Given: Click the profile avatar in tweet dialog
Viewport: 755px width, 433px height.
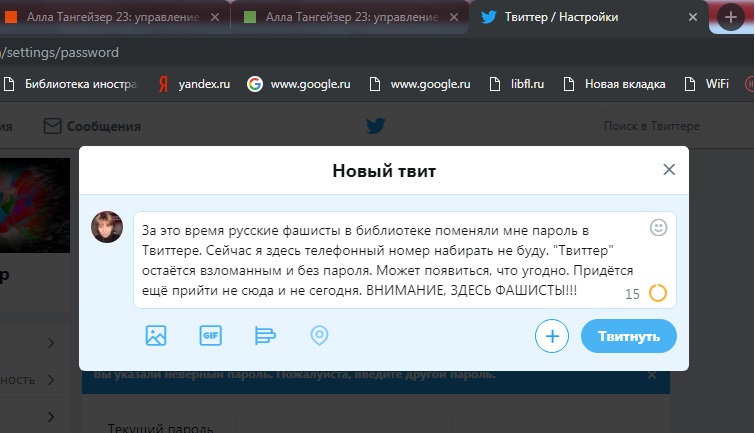Looking at the screenshot, I should coord(107,227).
